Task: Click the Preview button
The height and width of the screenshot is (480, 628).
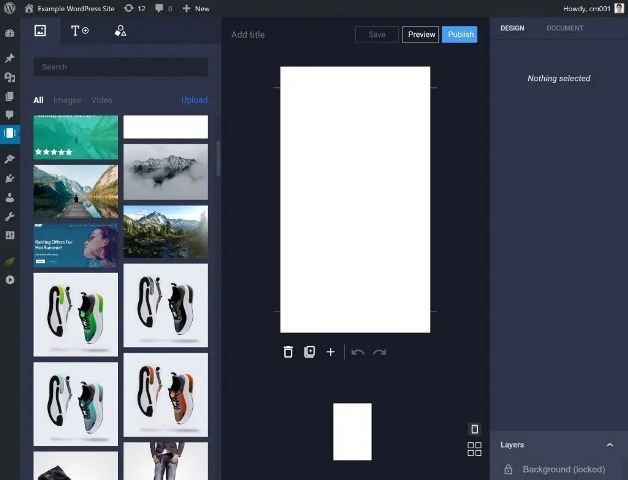Action: click(421, 34)
